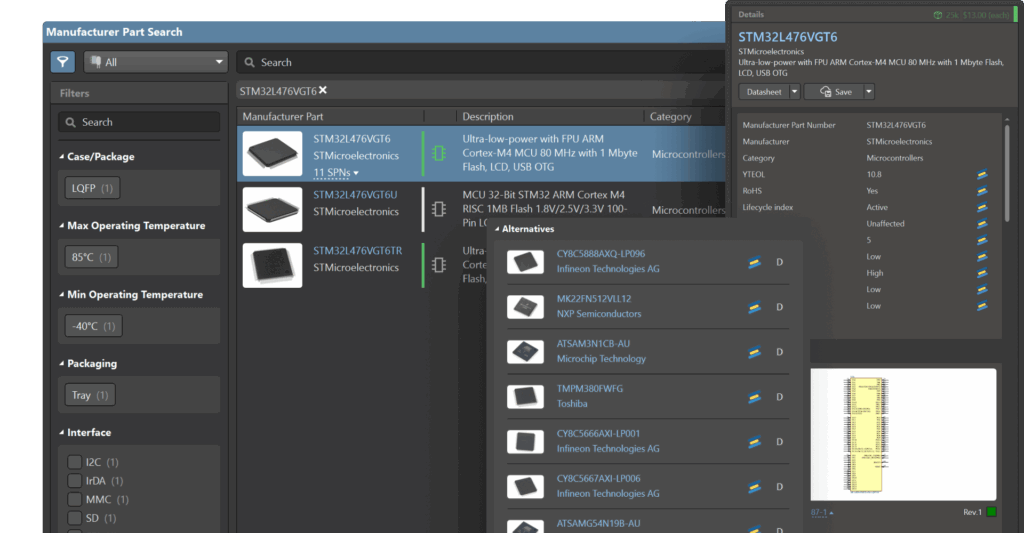Enable the I2C interface checkbox
The image size is (1024, 533).
click(74, 462)
